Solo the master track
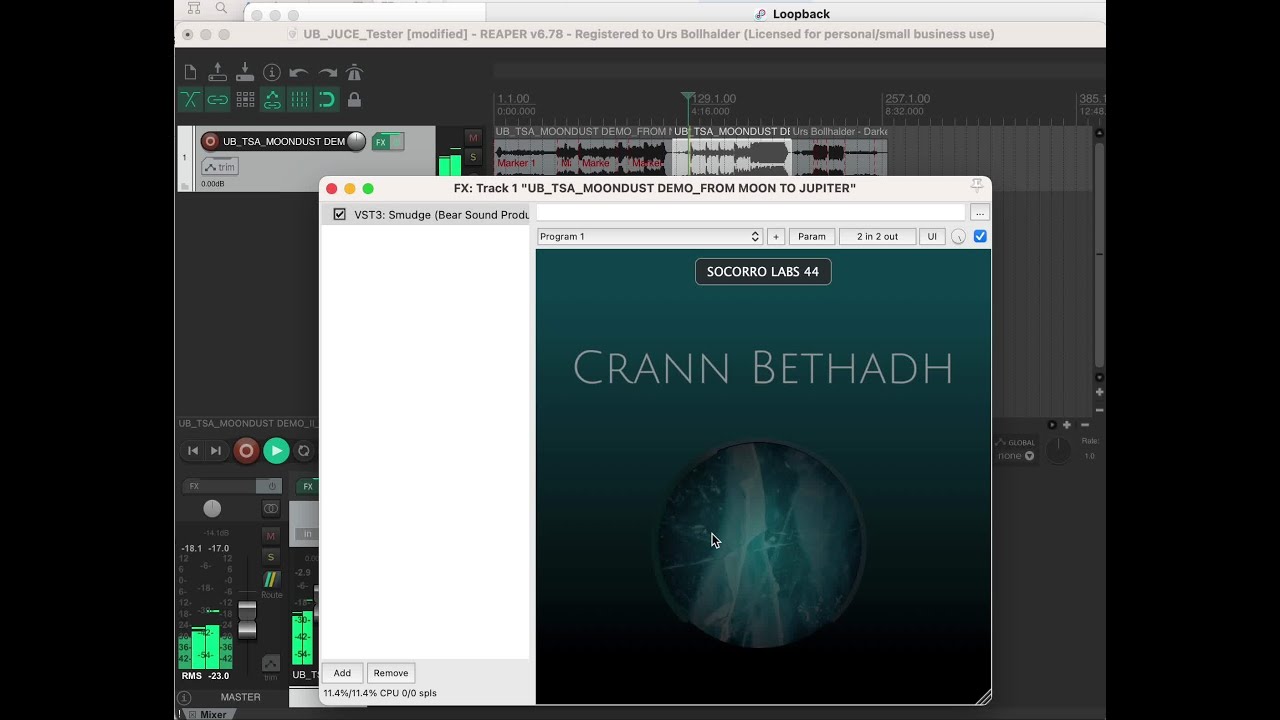 point(271,557)
